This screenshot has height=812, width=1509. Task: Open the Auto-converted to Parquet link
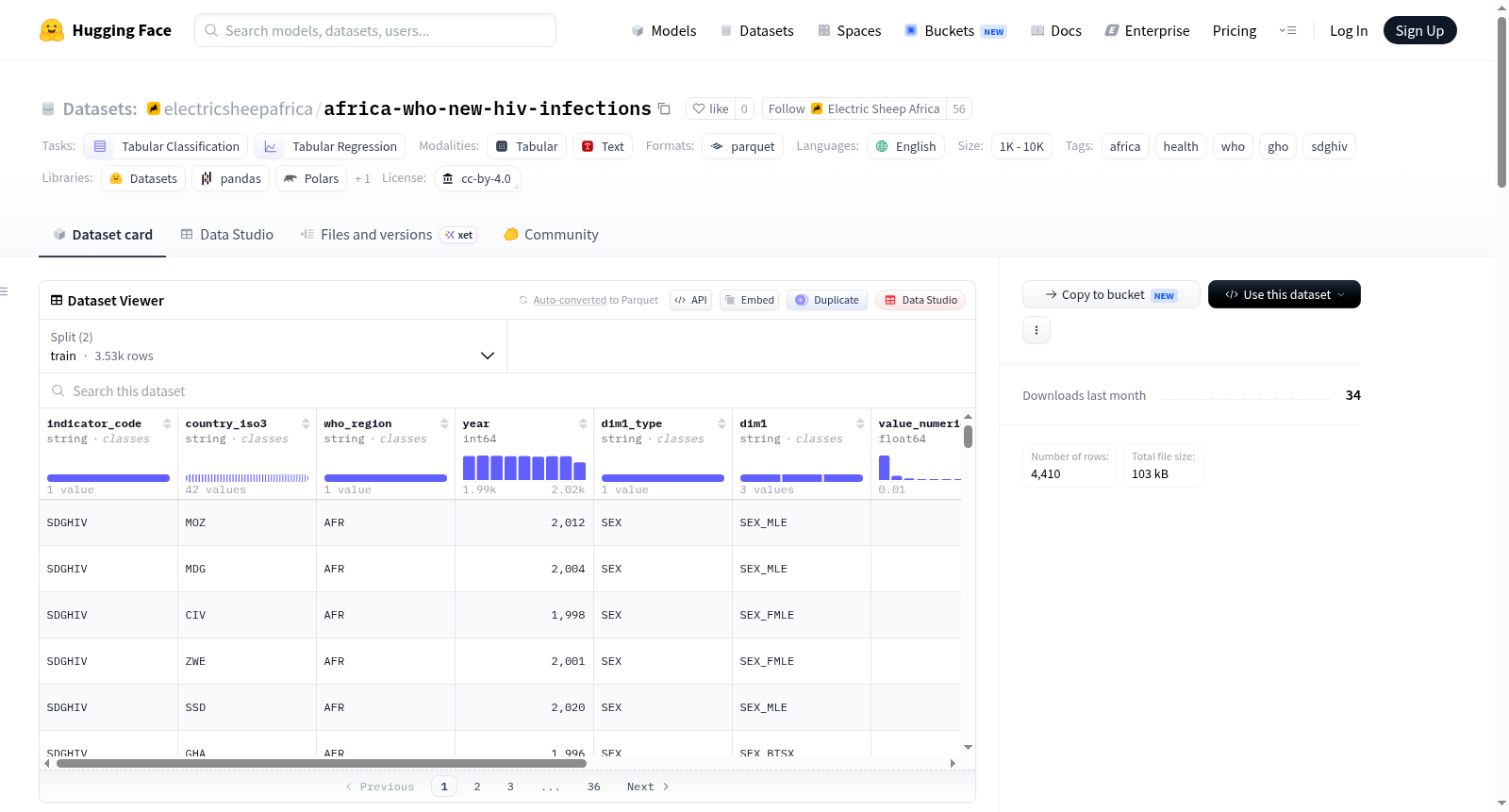595,300
